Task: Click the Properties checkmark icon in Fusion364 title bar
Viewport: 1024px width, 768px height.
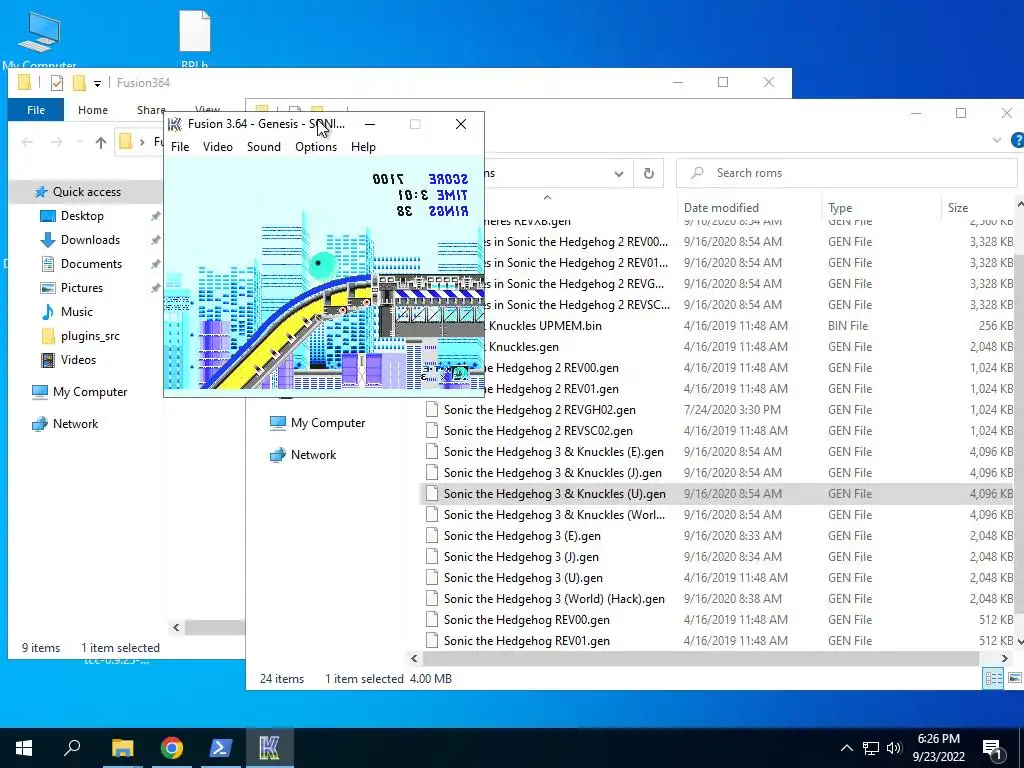Action: point(57,83)
